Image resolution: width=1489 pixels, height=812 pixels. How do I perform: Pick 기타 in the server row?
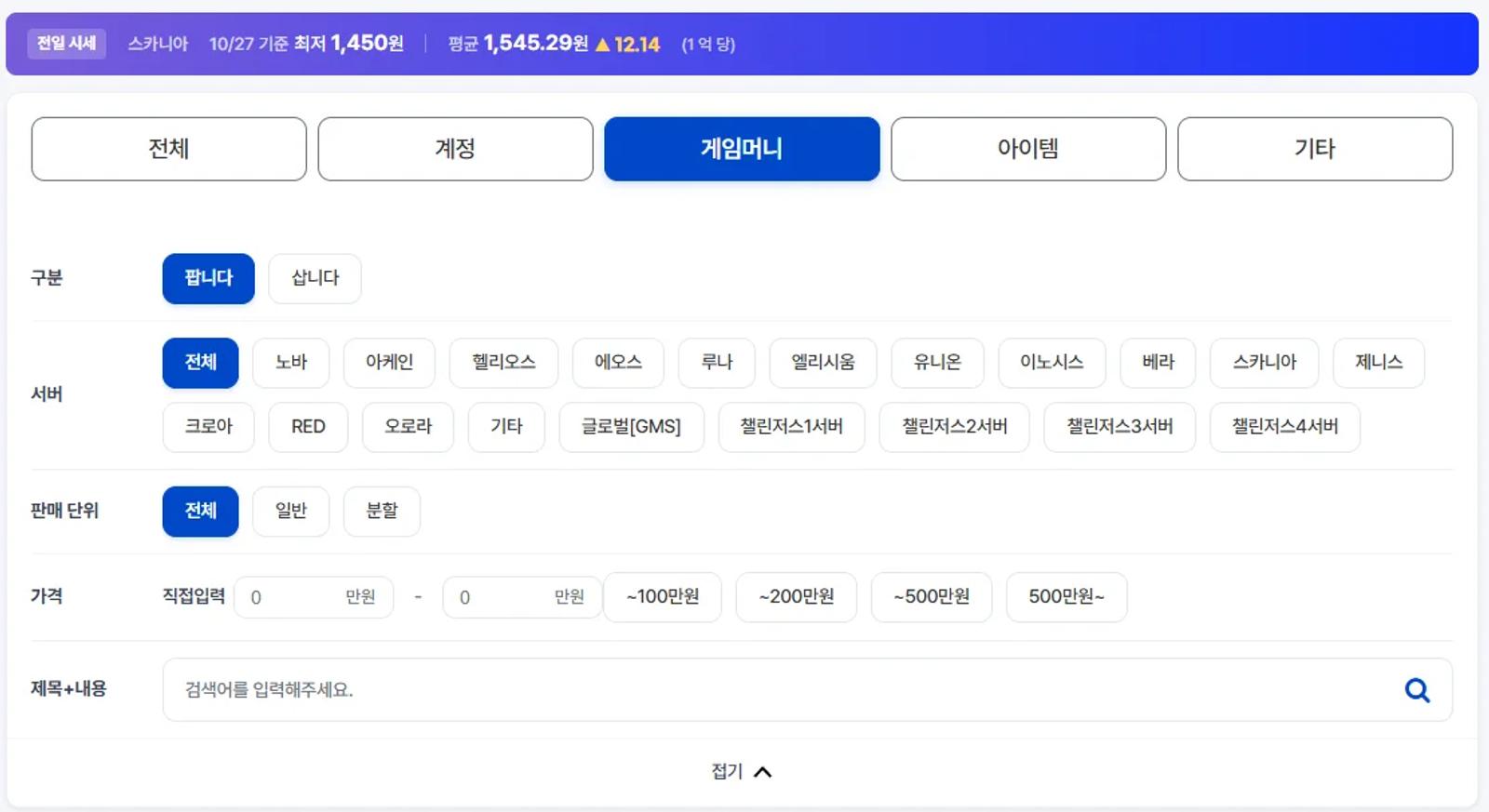(506, 427)
